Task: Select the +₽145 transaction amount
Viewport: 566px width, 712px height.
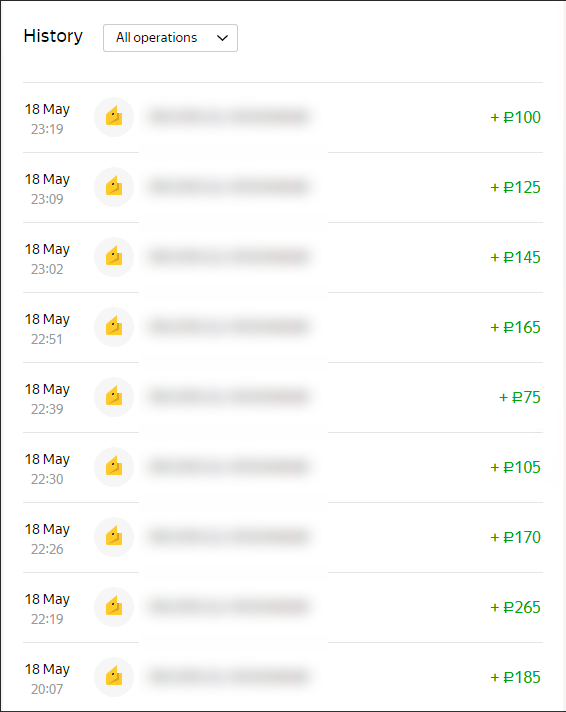Action: 516,257
